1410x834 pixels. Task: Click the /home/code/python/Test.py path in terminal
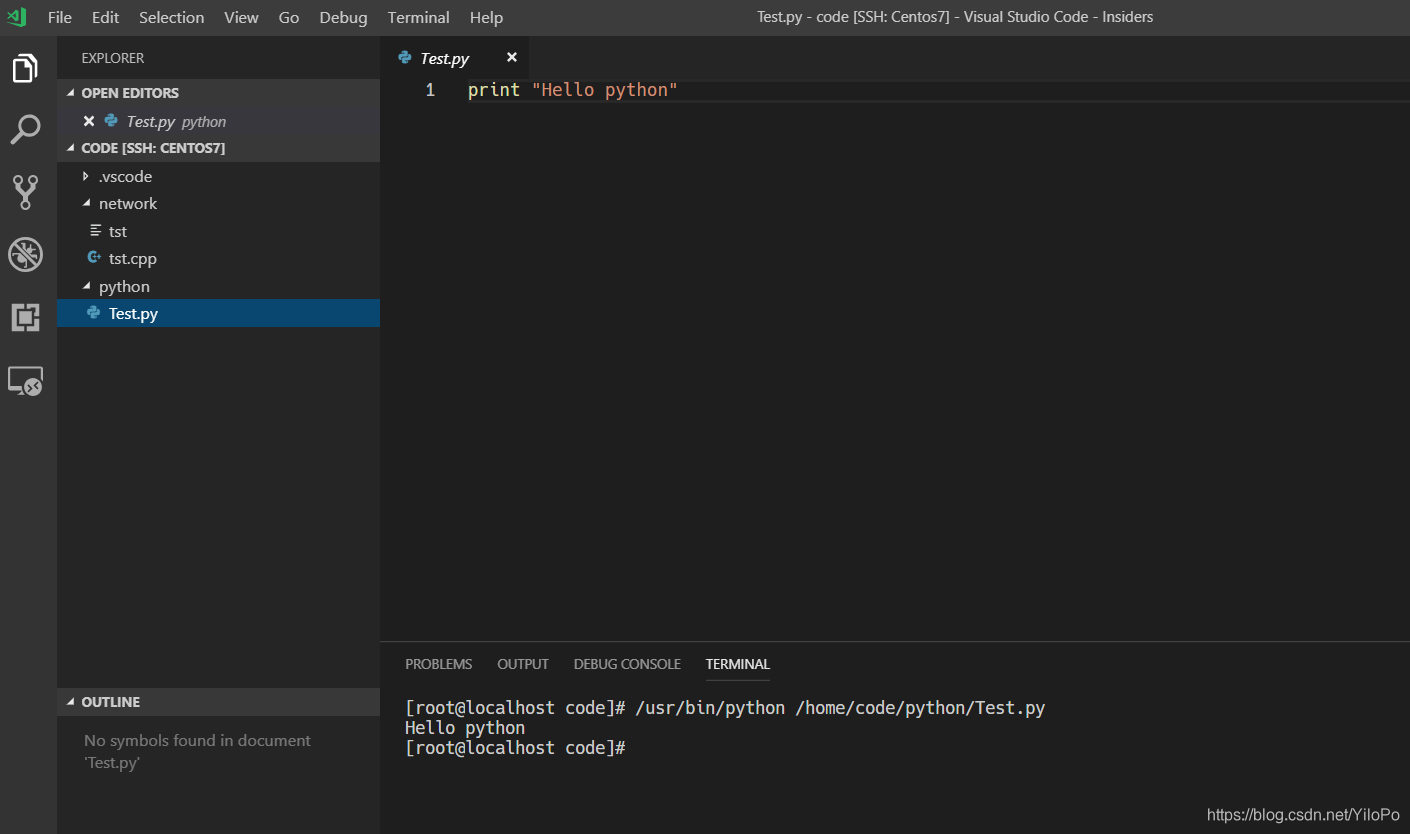click(x=920, y=708)
